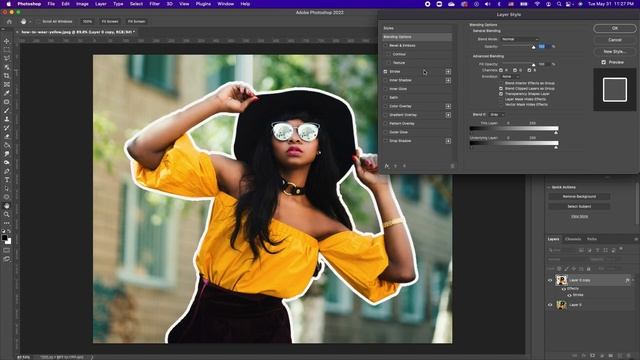This screenshot has width=640, height=360.
Task: Click the Layer 0 copy thumbnail
Action: coord(562,280)
